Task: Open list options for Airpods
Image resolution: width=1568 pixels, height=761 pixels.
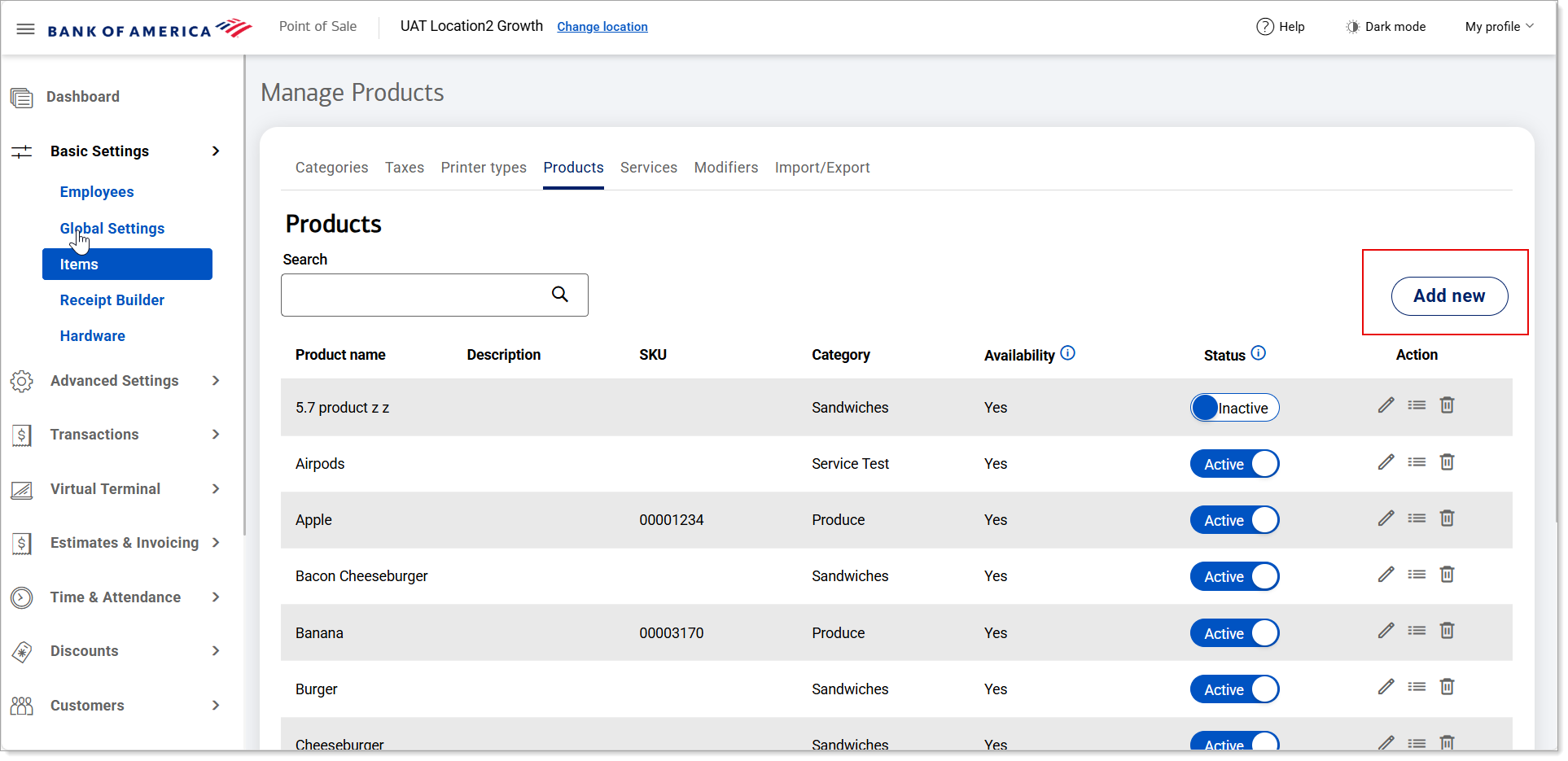Action: (x=1417, y=462)
